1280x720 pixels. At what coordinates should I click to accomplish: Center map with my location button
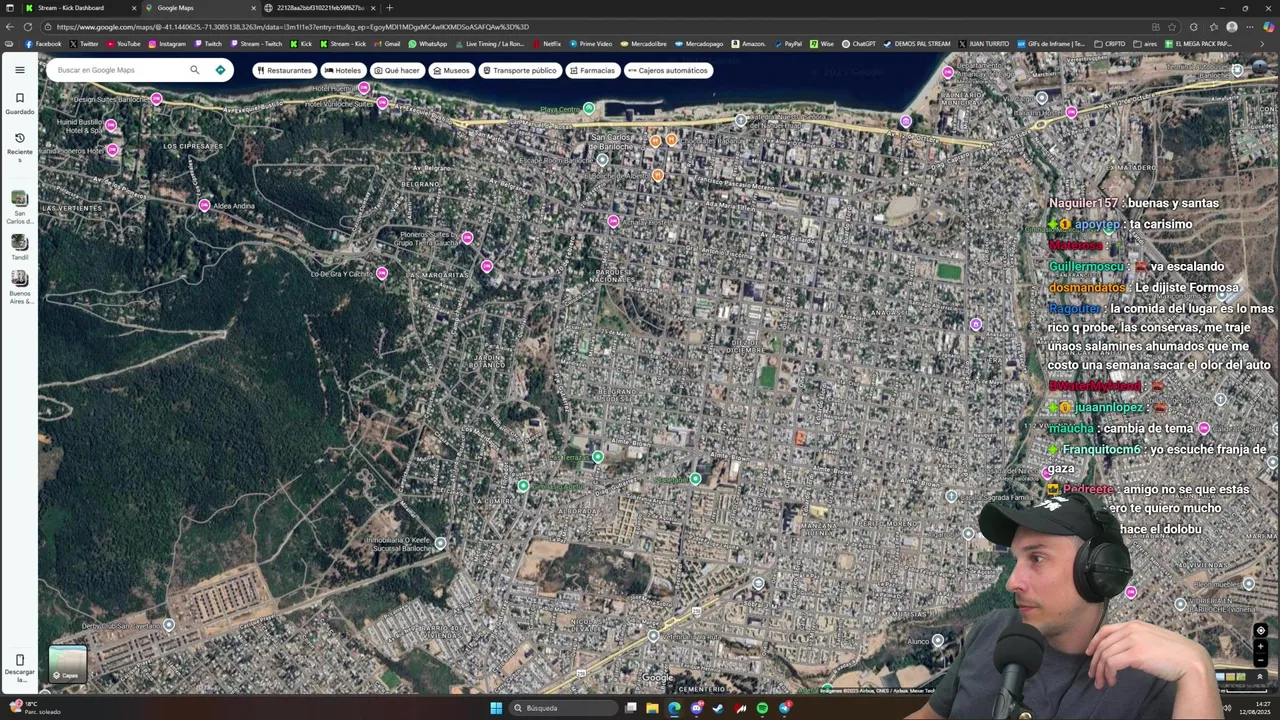tap(1260, 631)
